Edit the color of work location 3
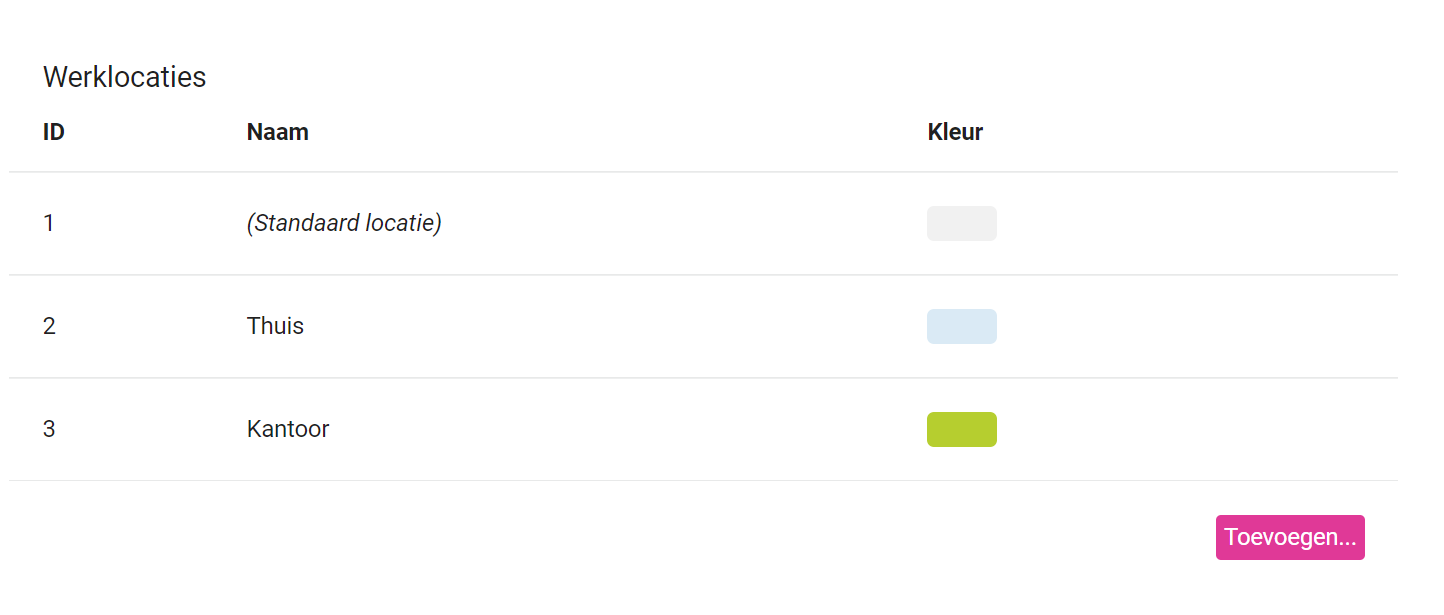The width and height of the screenshot is (1444, 615). pos(962,429)
